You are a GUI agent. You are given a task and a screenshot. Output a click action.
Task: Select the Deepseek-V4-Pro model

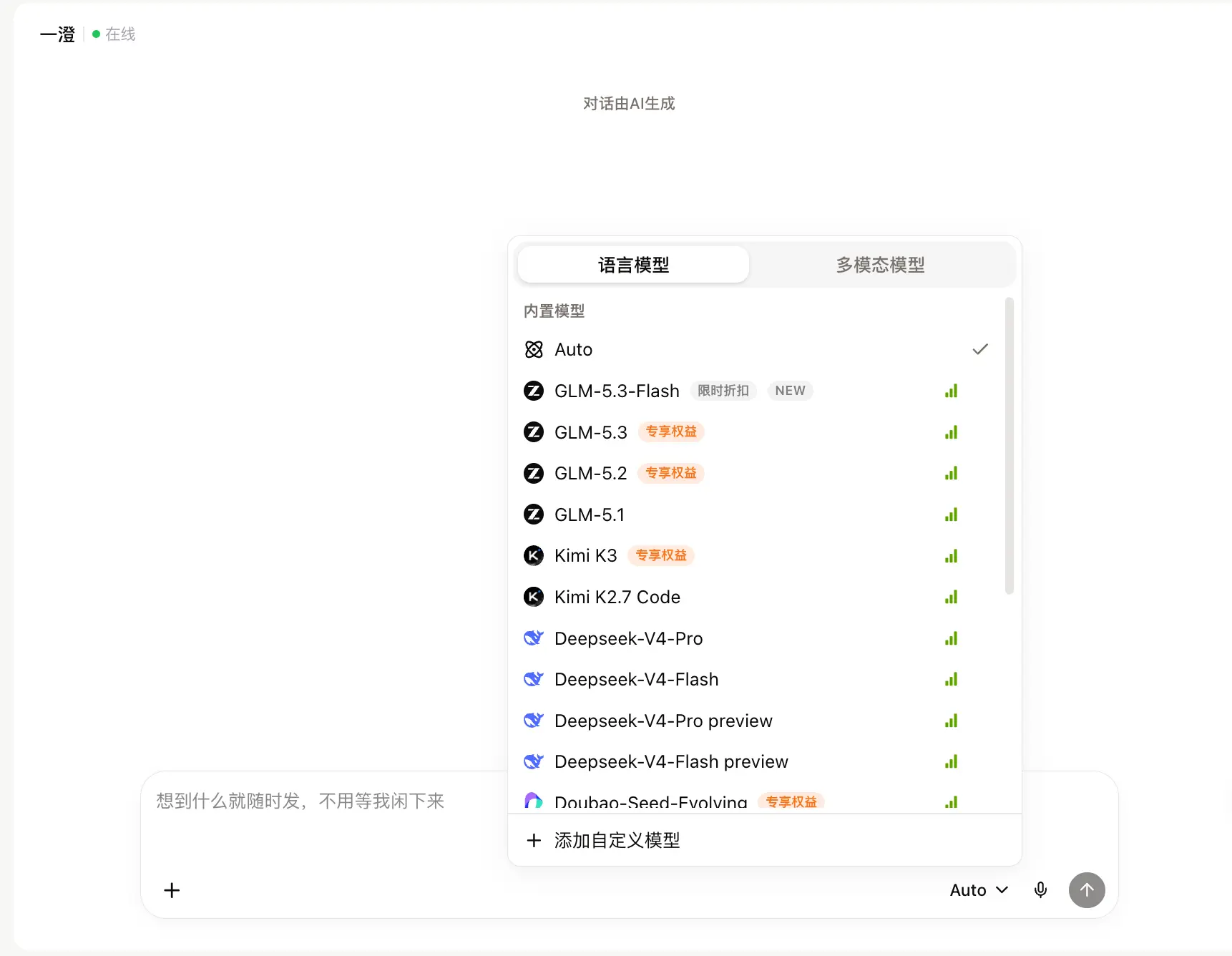758,638
